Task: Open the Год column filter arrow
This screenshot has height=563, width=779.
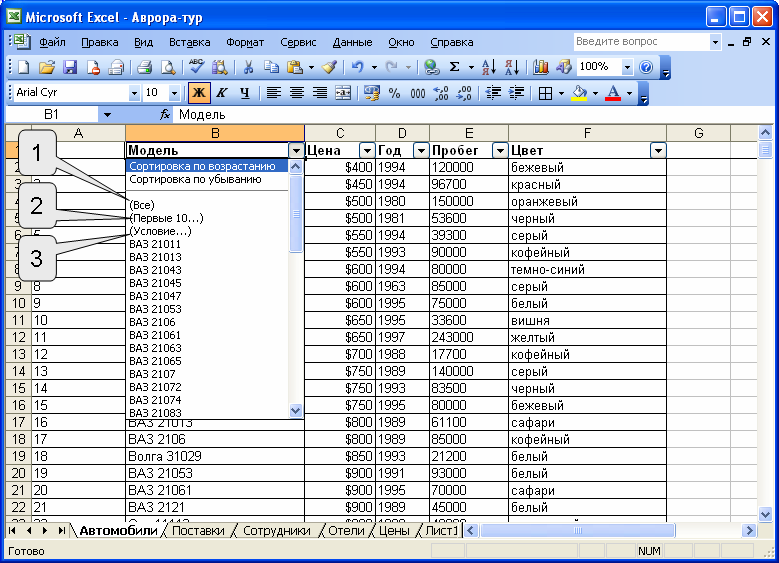Action: tap(421, 151)
